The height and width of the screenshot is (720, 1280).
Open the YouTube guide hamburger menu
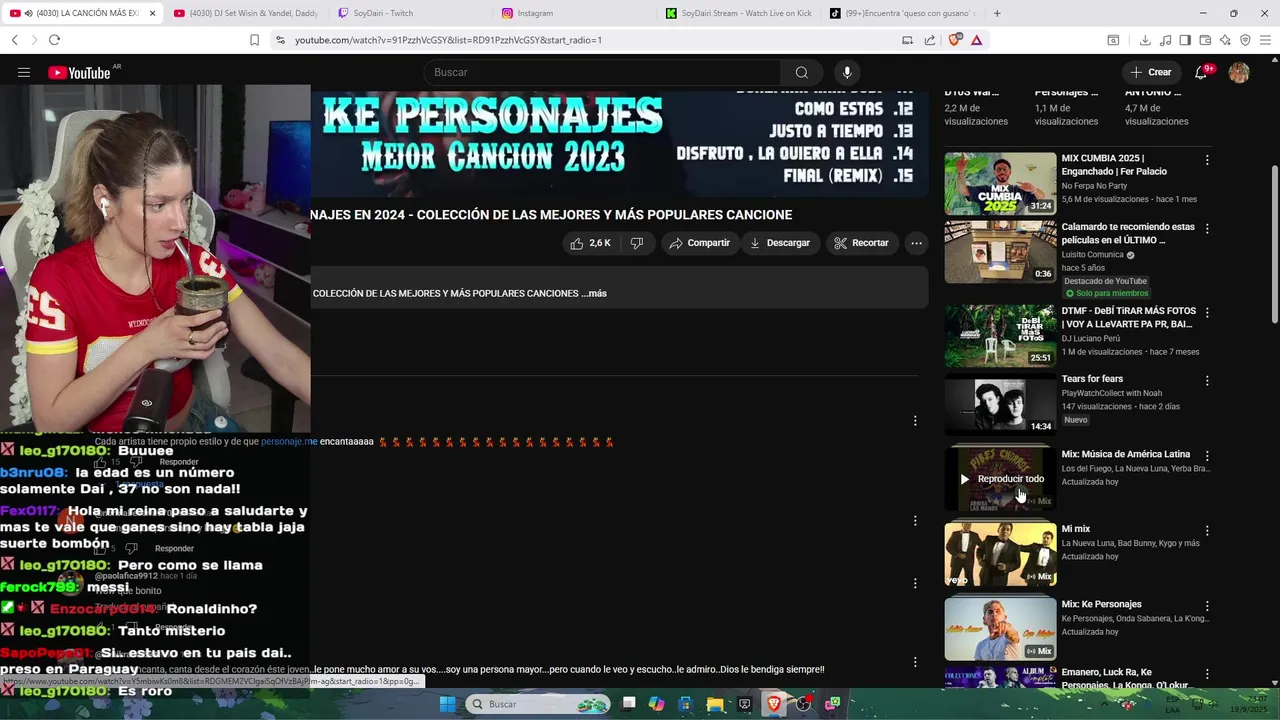pyautogui.click(x=24, y=72)
